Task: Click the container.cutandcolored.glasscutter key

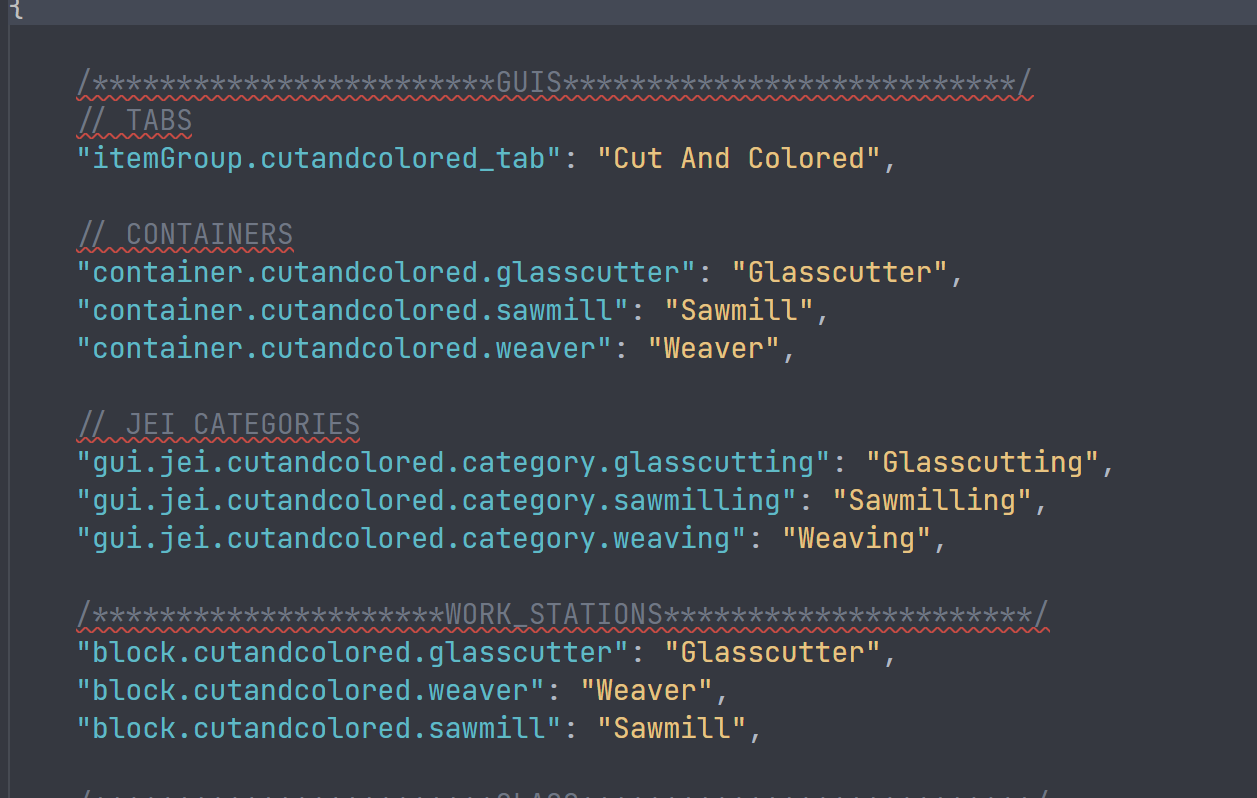Action: 385,272
